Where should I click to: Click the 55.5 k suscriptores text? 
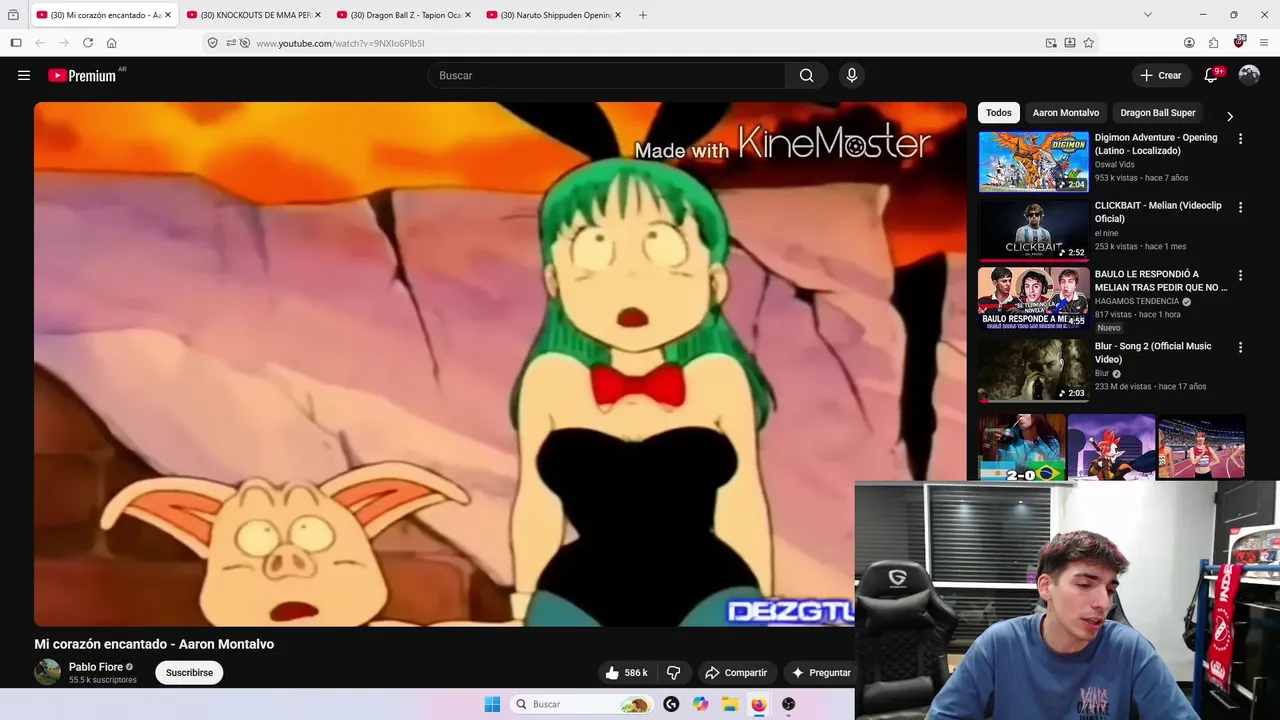103,680
